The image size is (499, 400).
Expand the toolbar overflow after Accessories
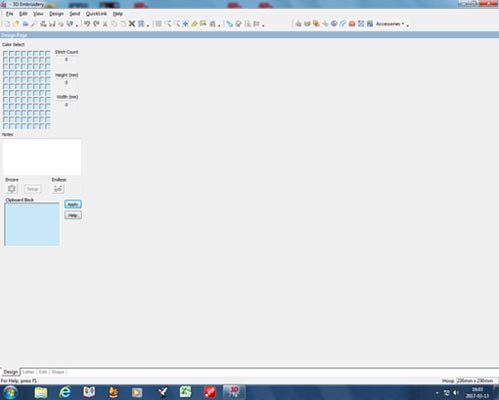407,25
